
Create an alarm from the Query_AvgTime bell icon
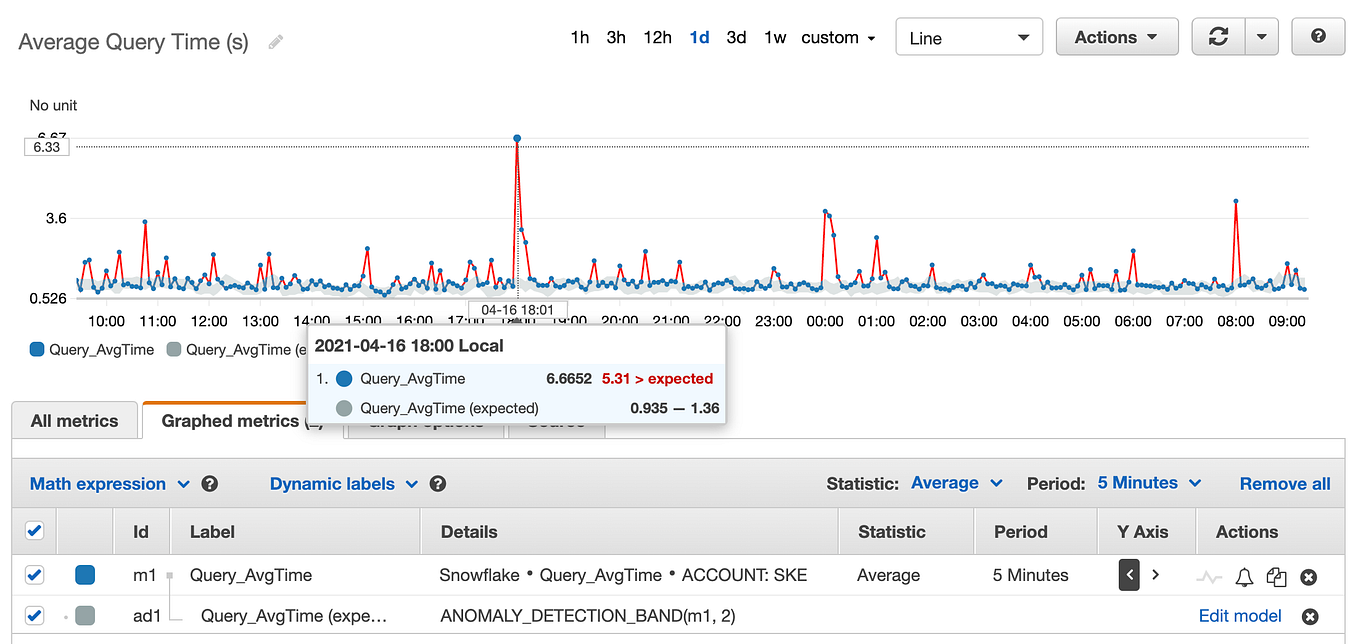[1243, 577]
